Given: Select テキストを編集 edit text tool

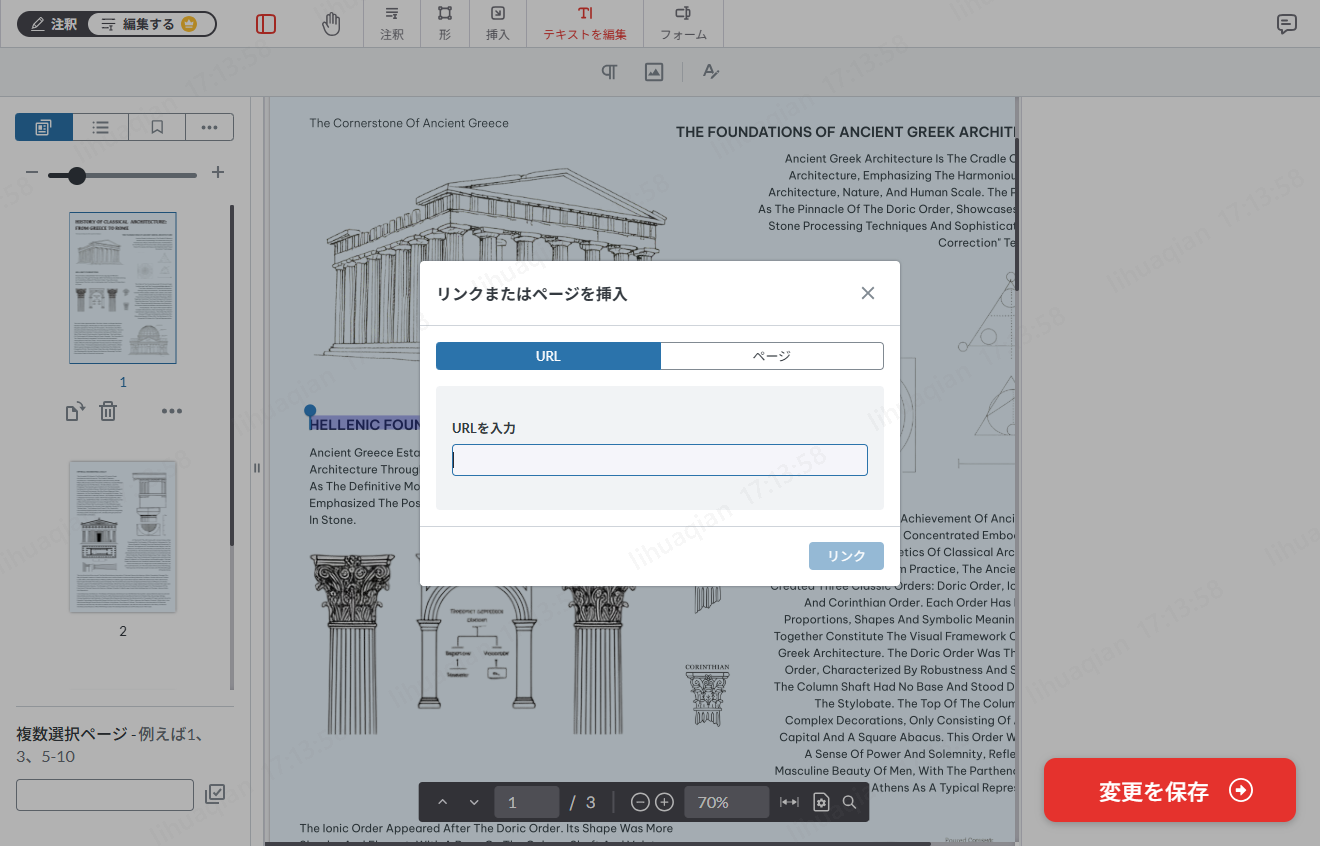Looking at the screenshot, I should point(585,23).
